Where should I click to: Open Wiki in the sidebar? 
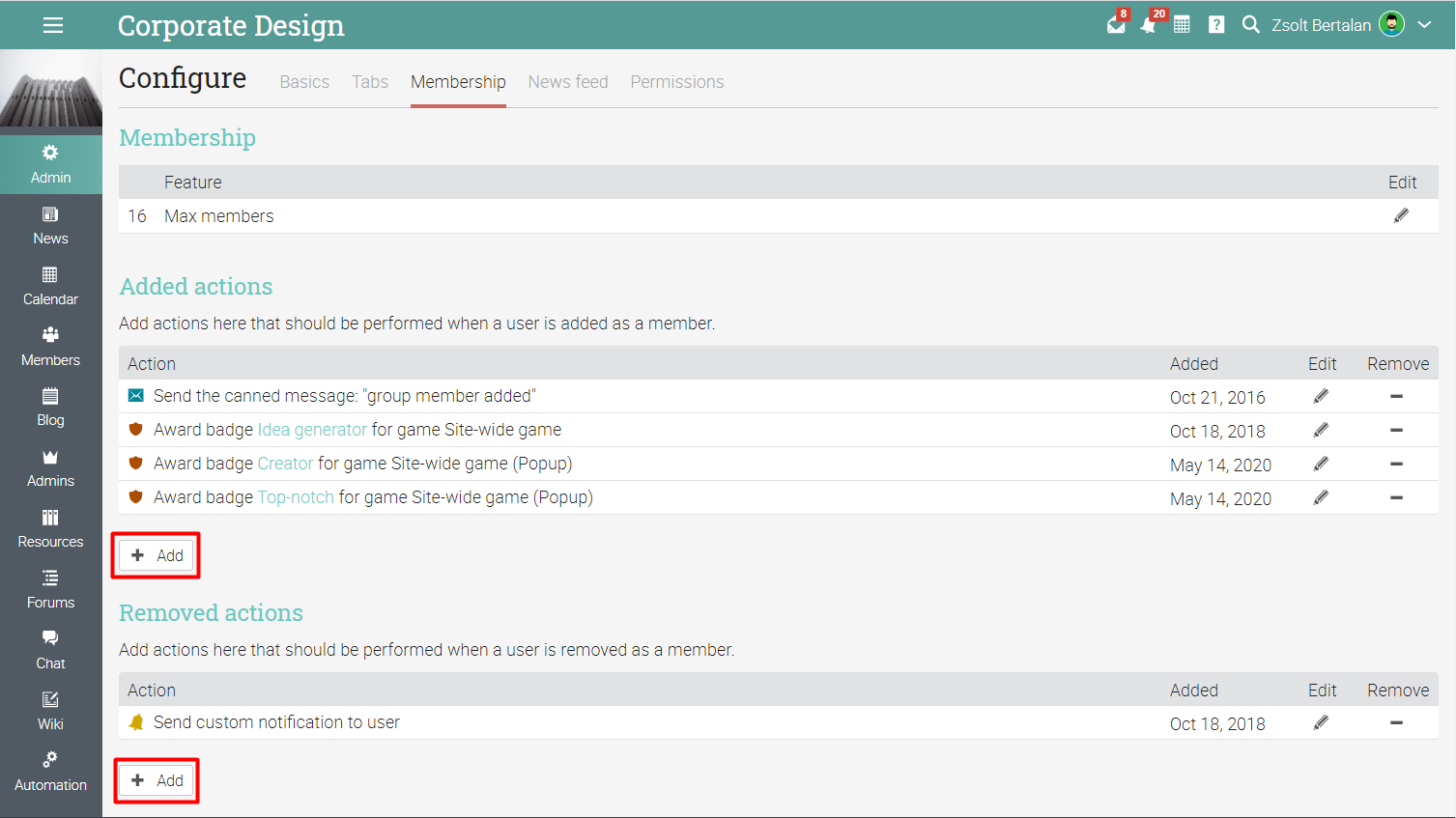point(51,711)
